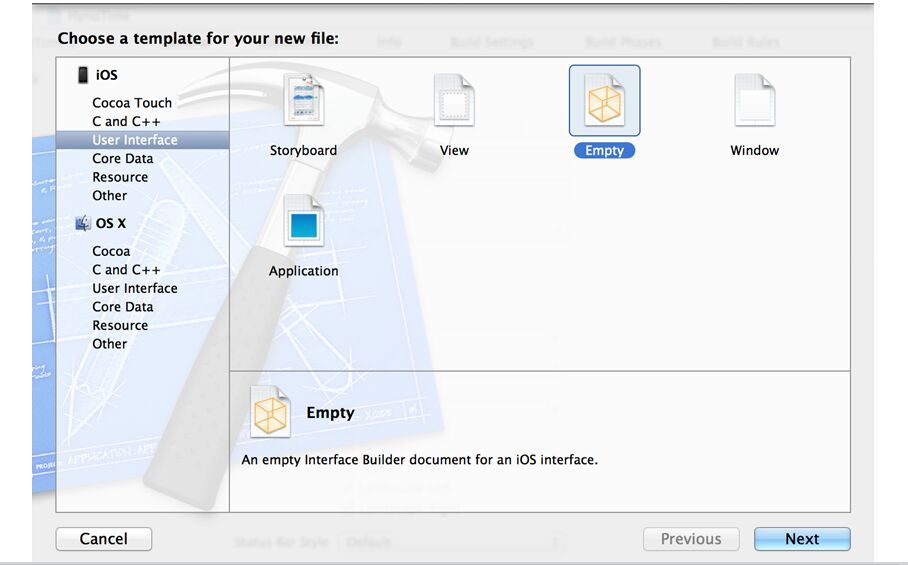Choose the View template icon
This screenshot has width=908, height=565.
(454, 100)
